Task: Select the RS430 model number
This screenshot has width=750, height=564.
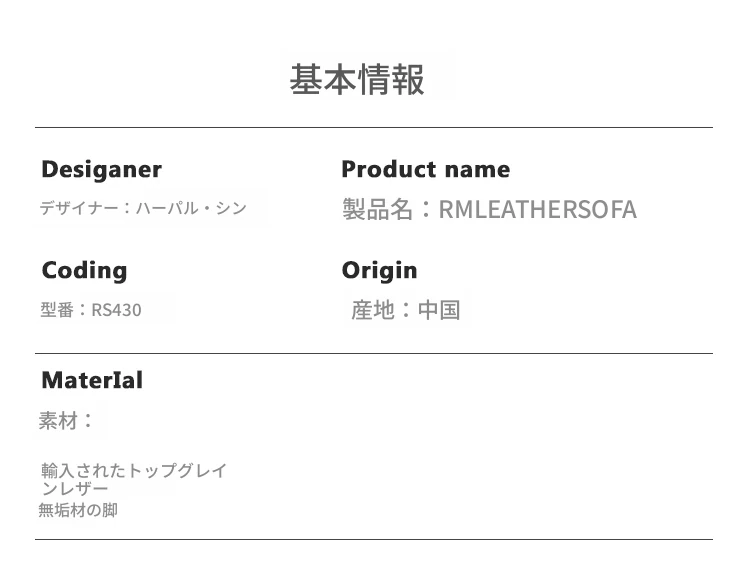Action: (x=116, y=310)
